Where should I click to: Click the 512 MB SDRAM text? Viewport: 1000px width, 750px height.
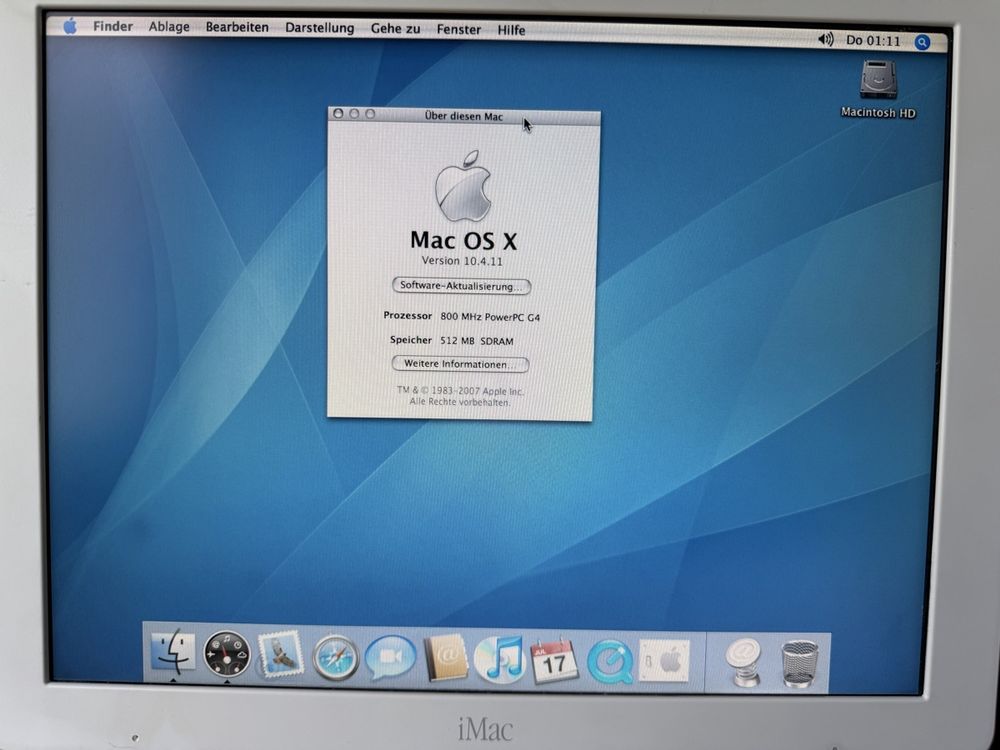[476, 341]
